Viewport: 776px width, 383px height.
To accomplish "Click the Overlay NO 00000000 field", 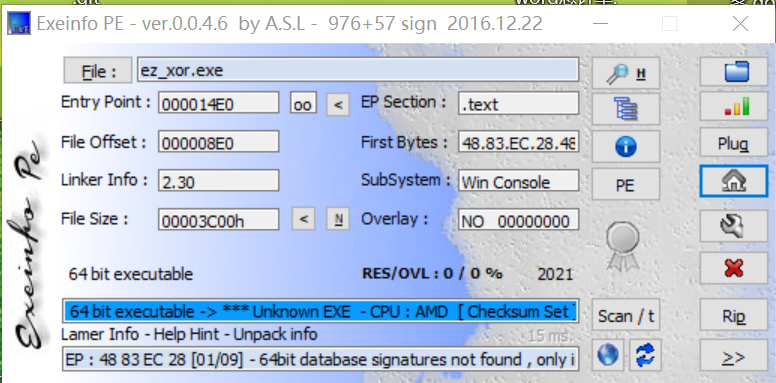I will pos(518,220).
